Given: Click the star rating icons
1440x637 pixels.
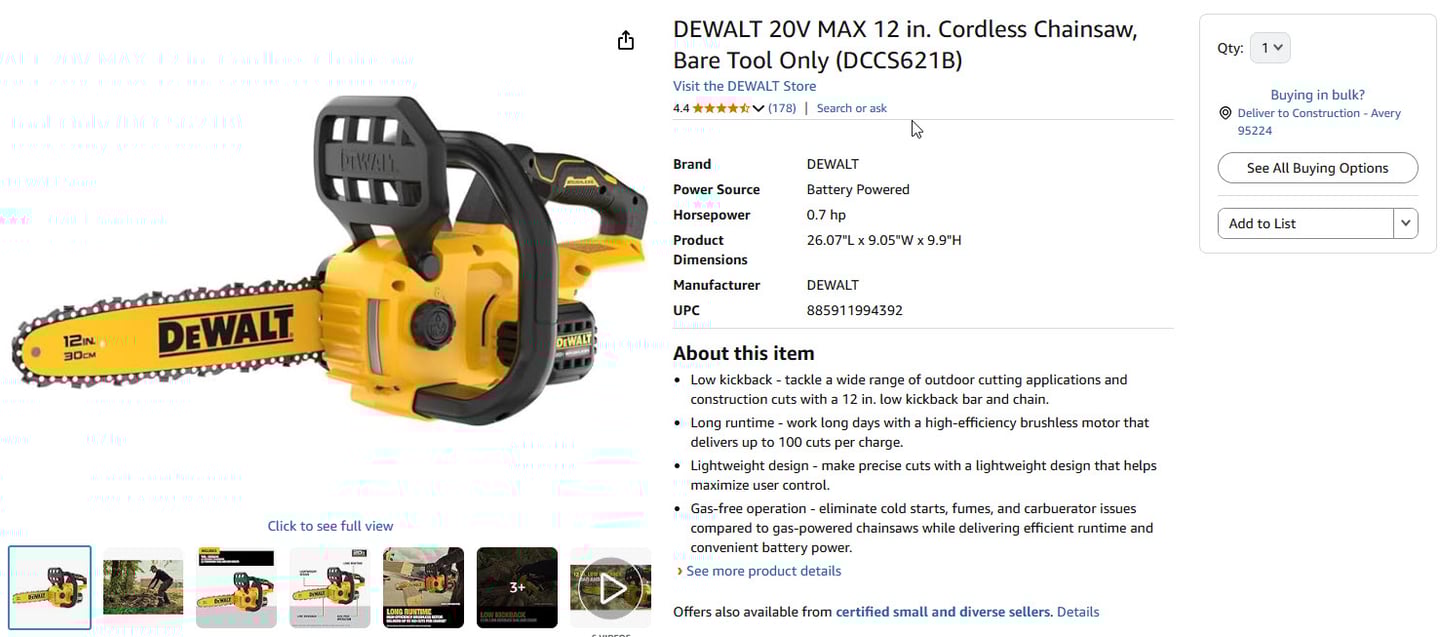Looking at the screenshot, I should (721, 108).
